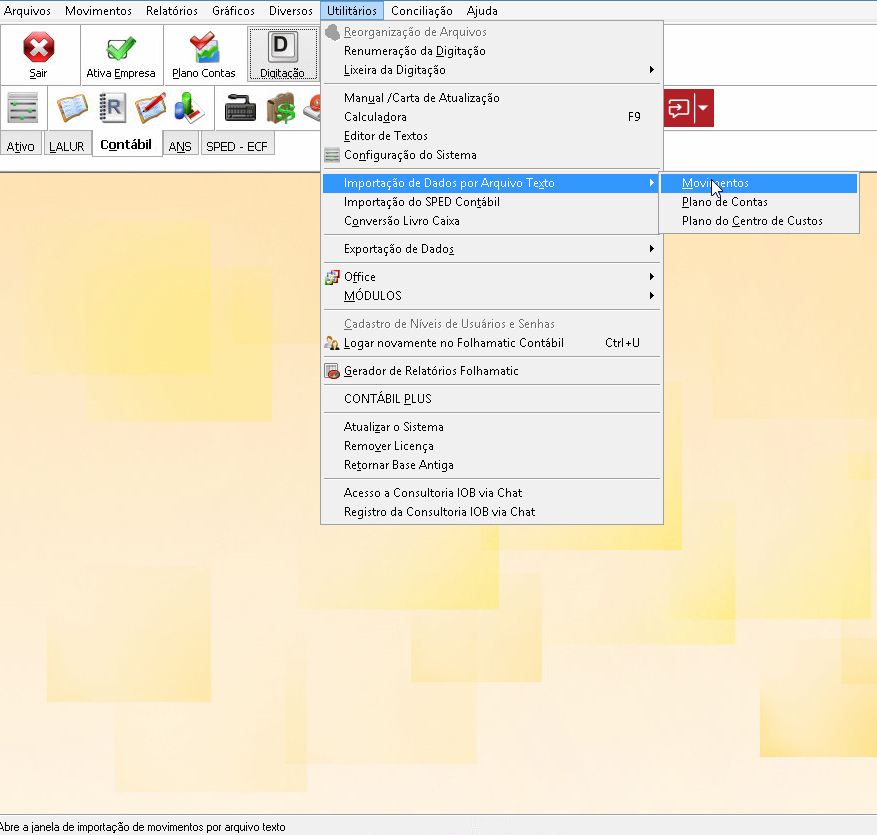Click the Ativa Empresa green checkmark icon

121,48
